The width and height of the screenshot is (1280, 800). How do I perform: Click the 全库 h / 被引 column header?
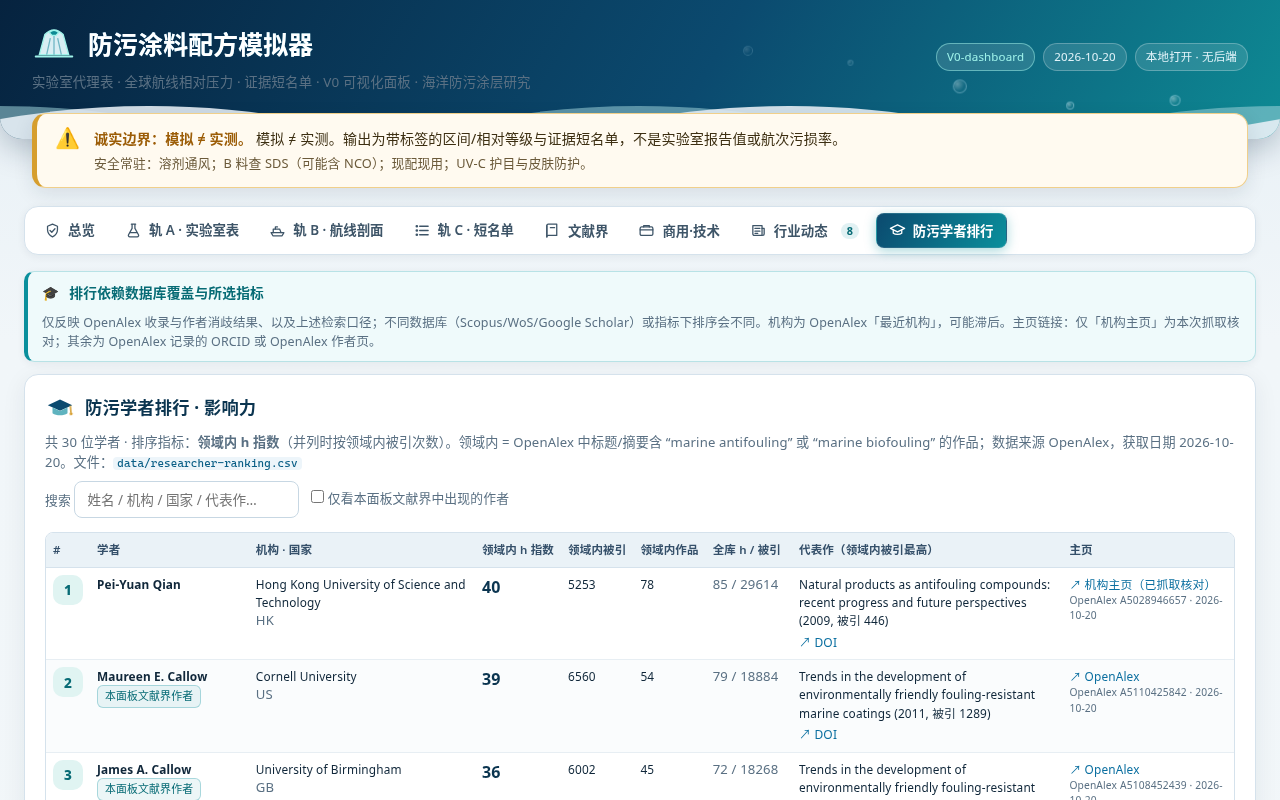pos(747,550)
